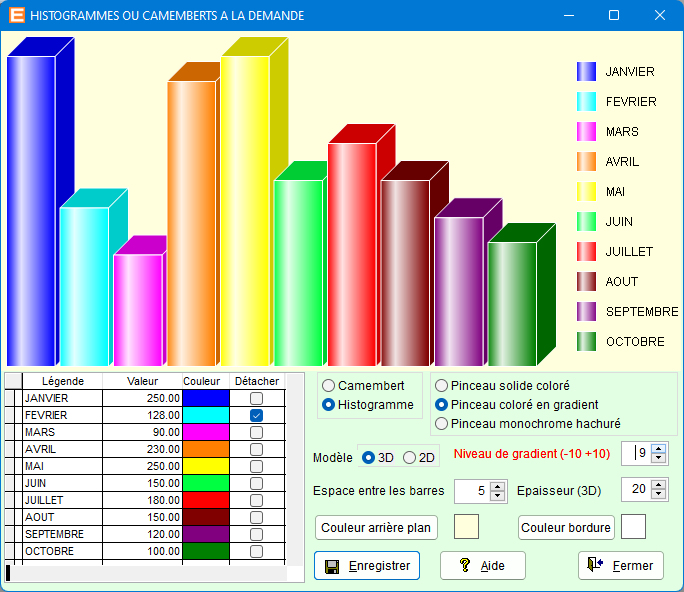Select the Camembert chart option
The image size is (684, 592).
click(x=329, y=385)
